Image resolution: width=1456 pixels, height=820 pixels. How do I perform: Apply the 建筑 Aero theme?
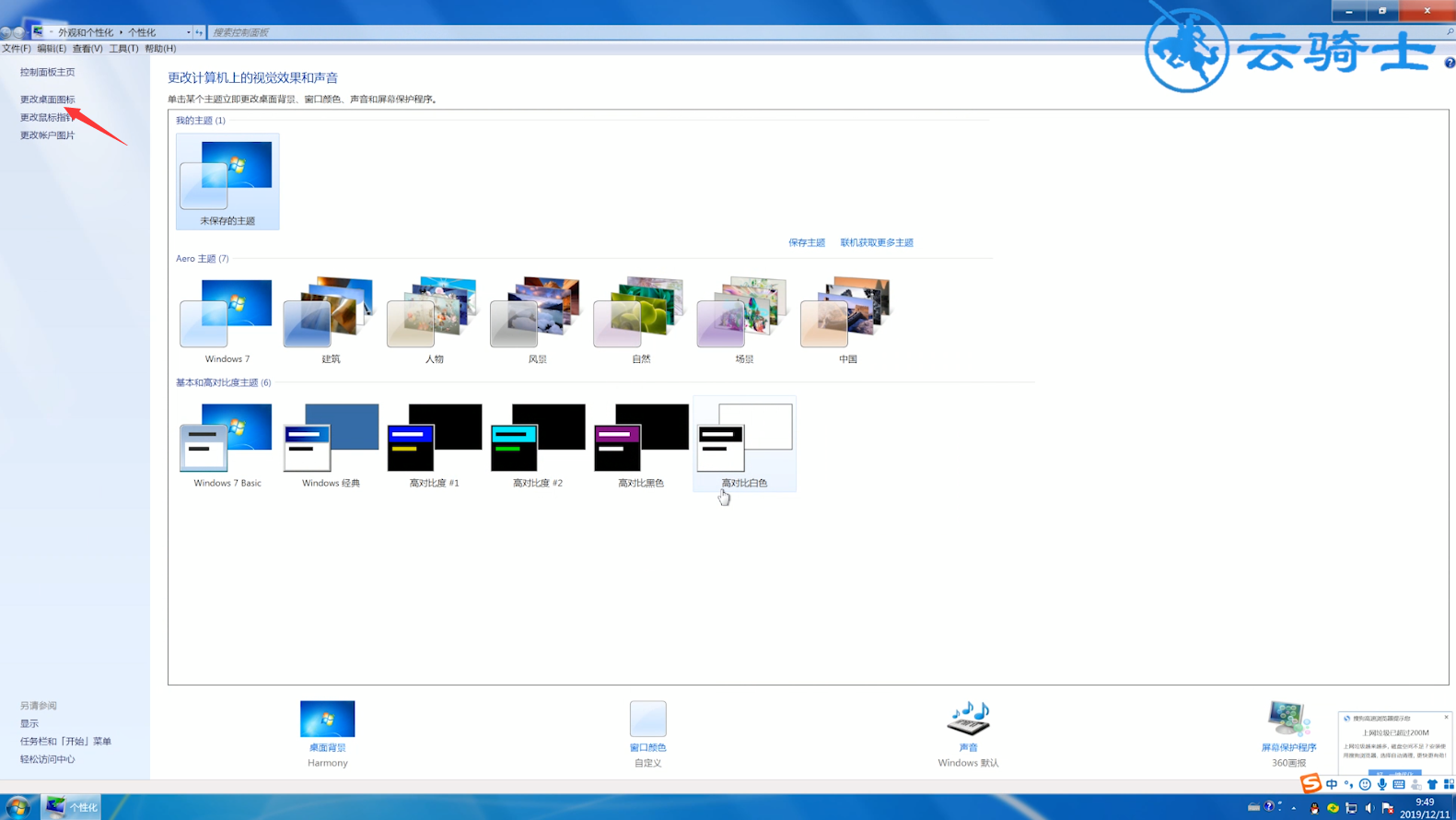331,320
